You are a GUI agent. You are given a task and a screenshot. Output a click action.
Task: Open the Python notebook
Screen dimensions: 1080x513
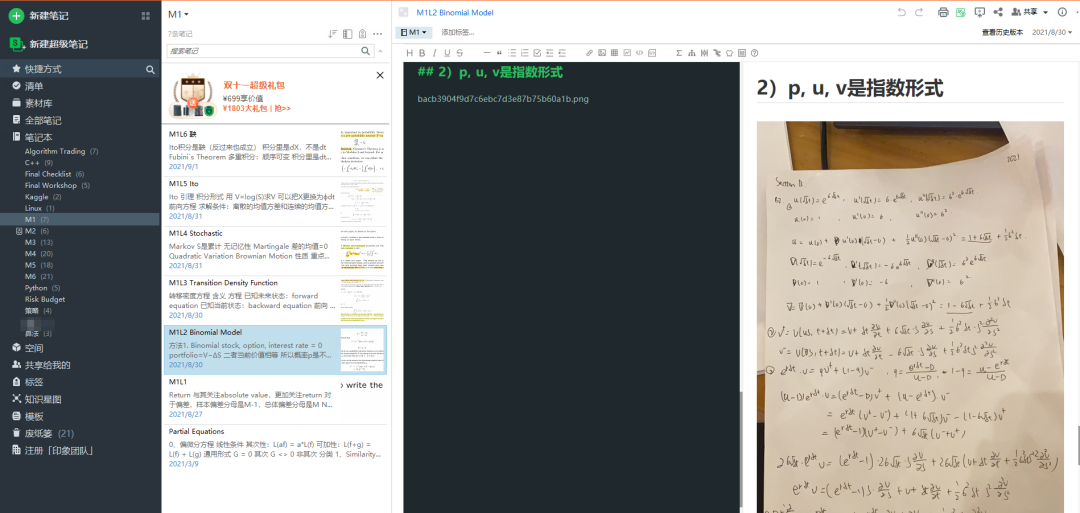[36, 288]
